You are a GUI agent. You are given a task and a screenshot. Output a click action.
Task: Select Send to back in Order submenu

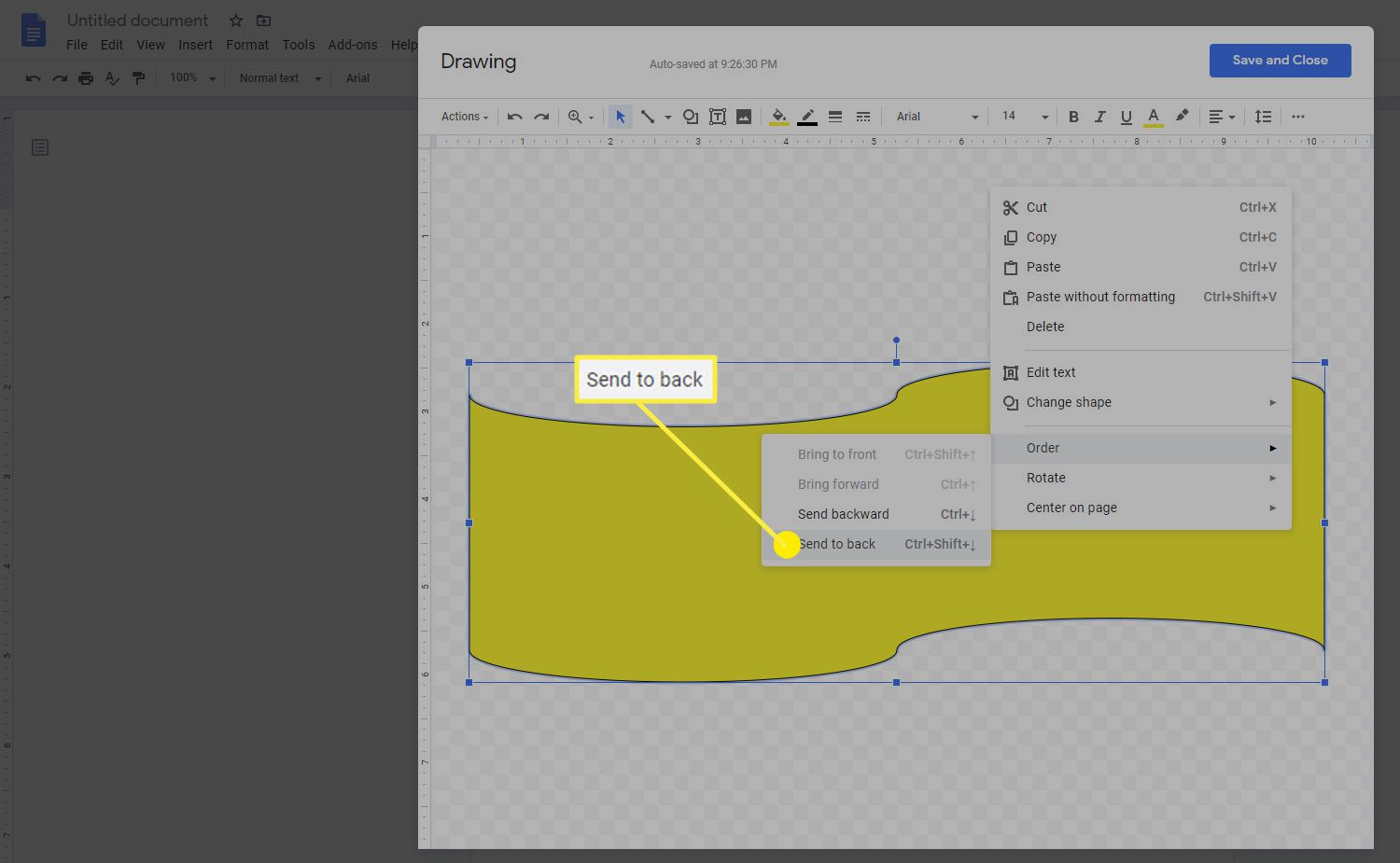[x=876, y=544]
